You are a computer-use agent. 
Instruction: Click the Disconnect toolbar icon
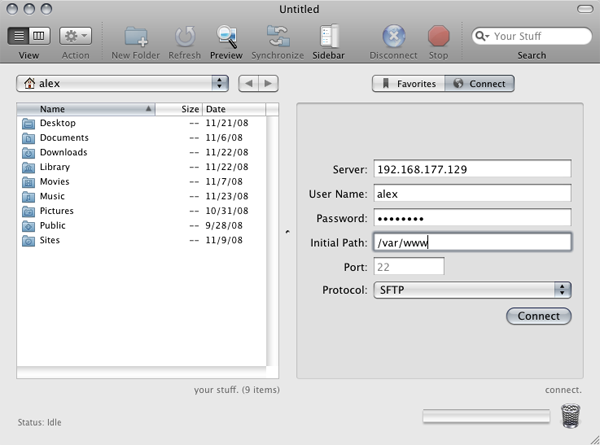394,36
